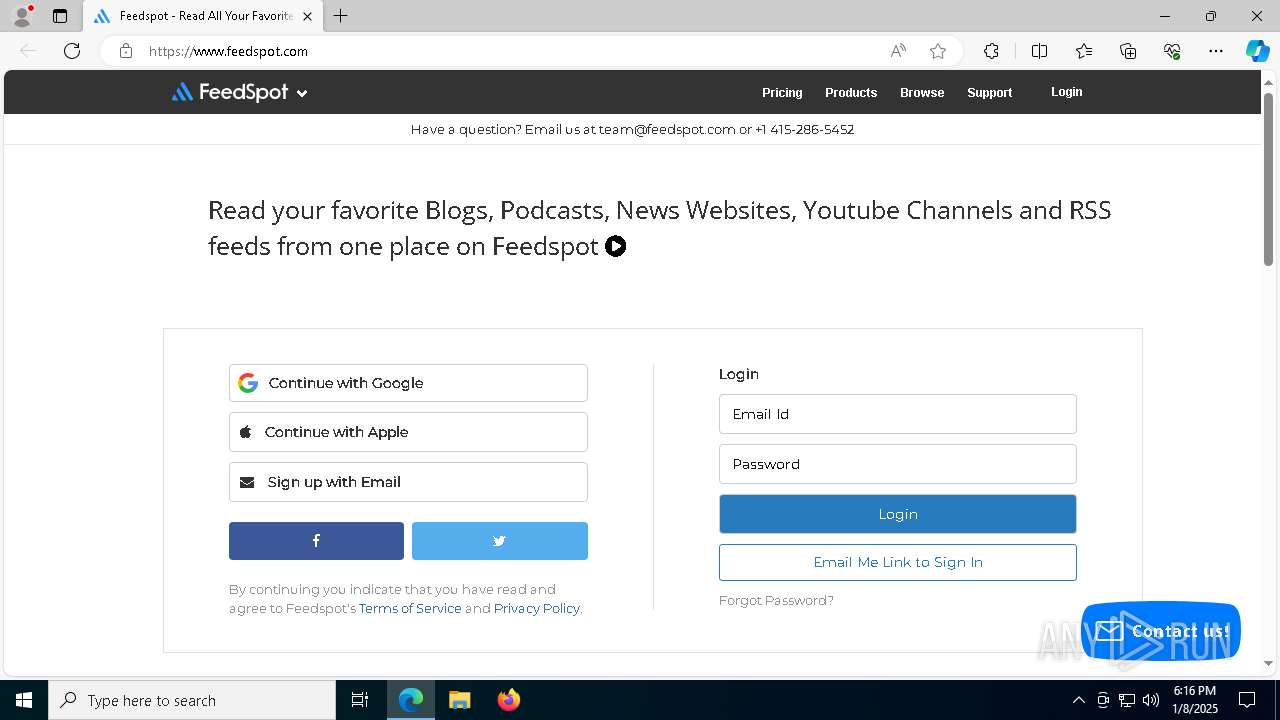
Task: Click the play video icon after Feedspot heading
Action: point(615,246)
